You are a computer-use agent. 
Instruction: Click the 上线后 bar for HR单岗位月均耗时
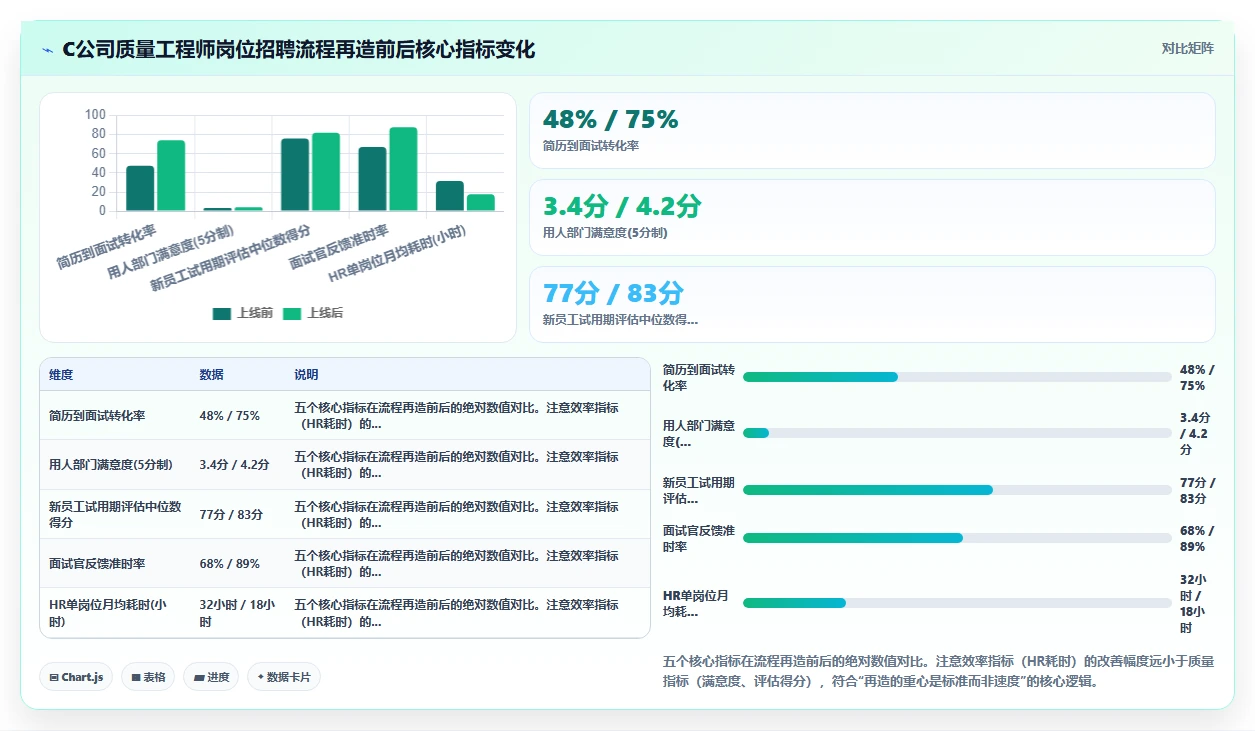[x=481, y=202]
